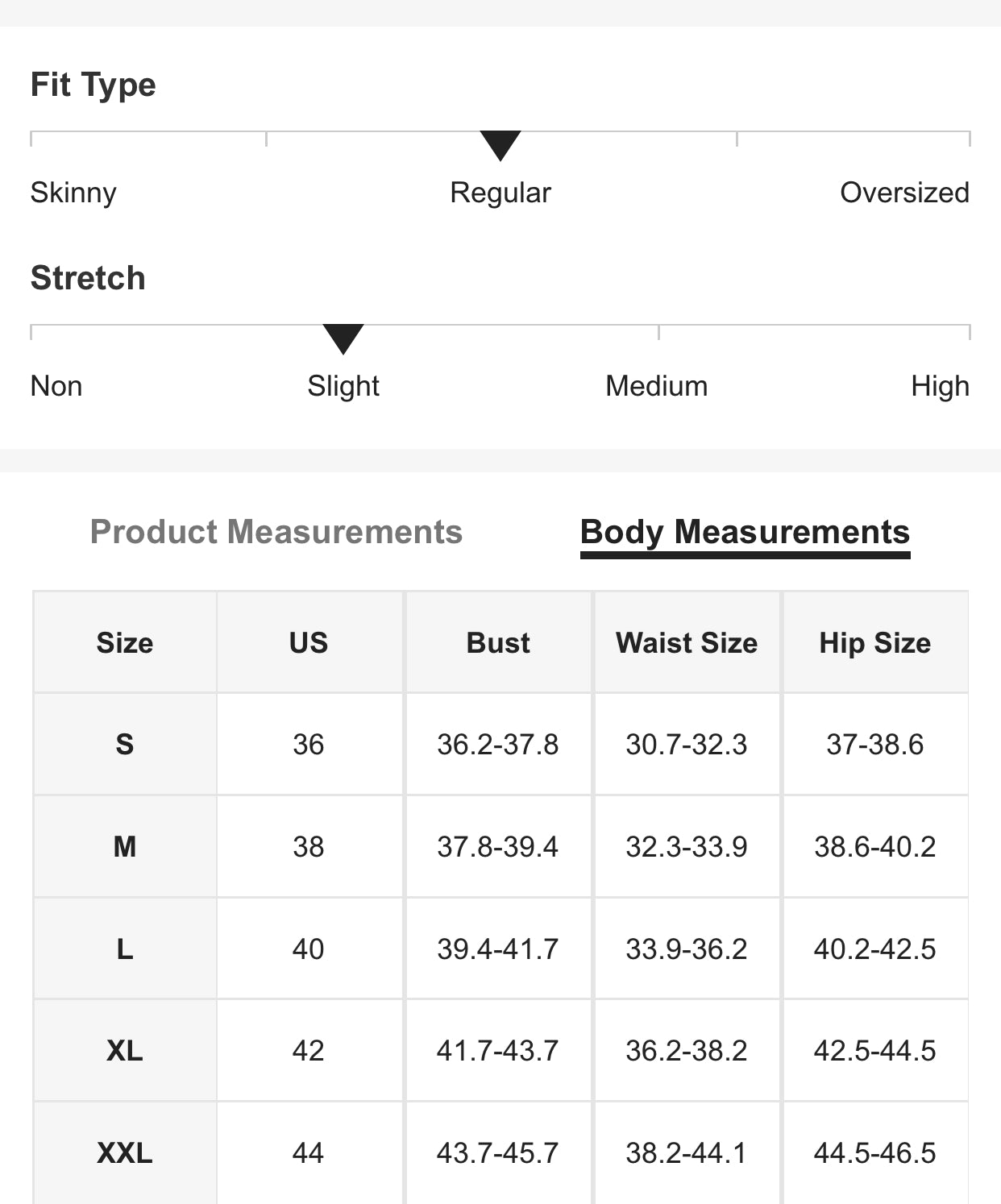Click the Hip Size column header

pyautogui.click(x=875, y=642)
